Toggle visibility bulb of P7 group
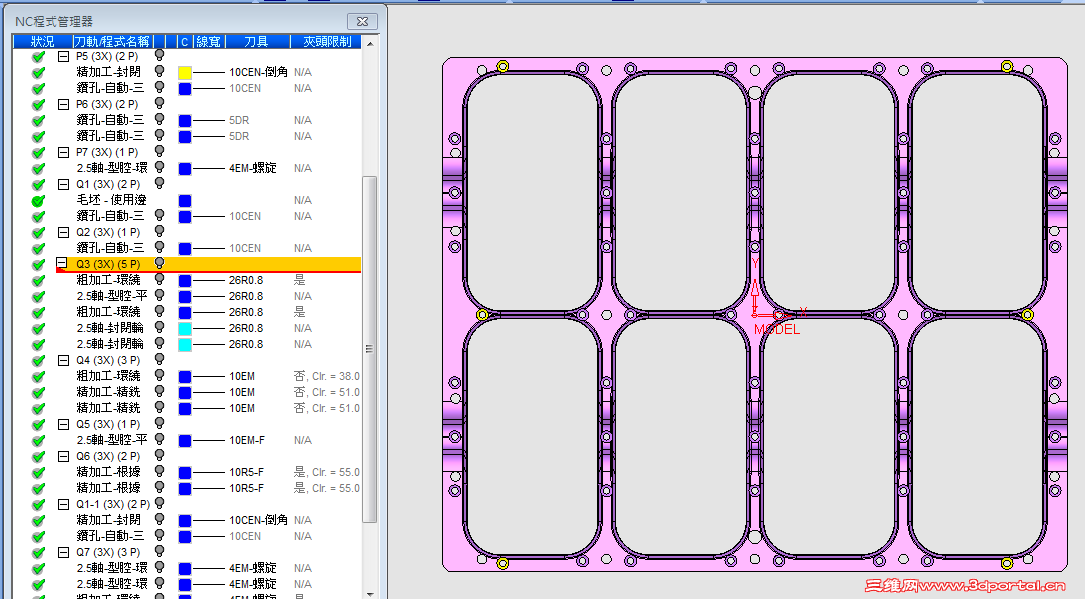1085x599 pixels. 159,151
